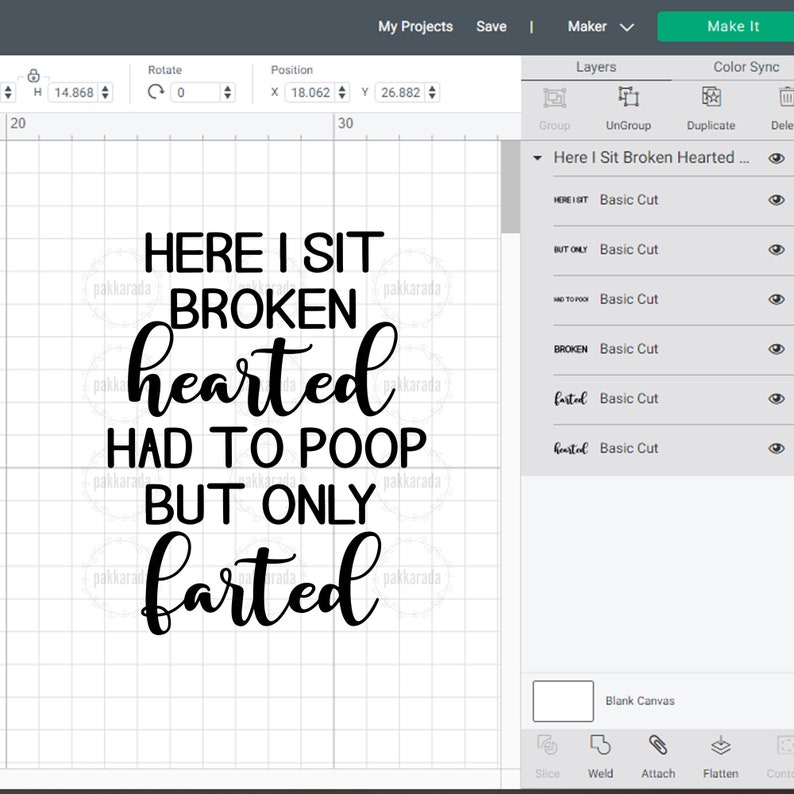The image size is (794, 794).
Task: Click the Flatten tool icon
Action: 721,745
